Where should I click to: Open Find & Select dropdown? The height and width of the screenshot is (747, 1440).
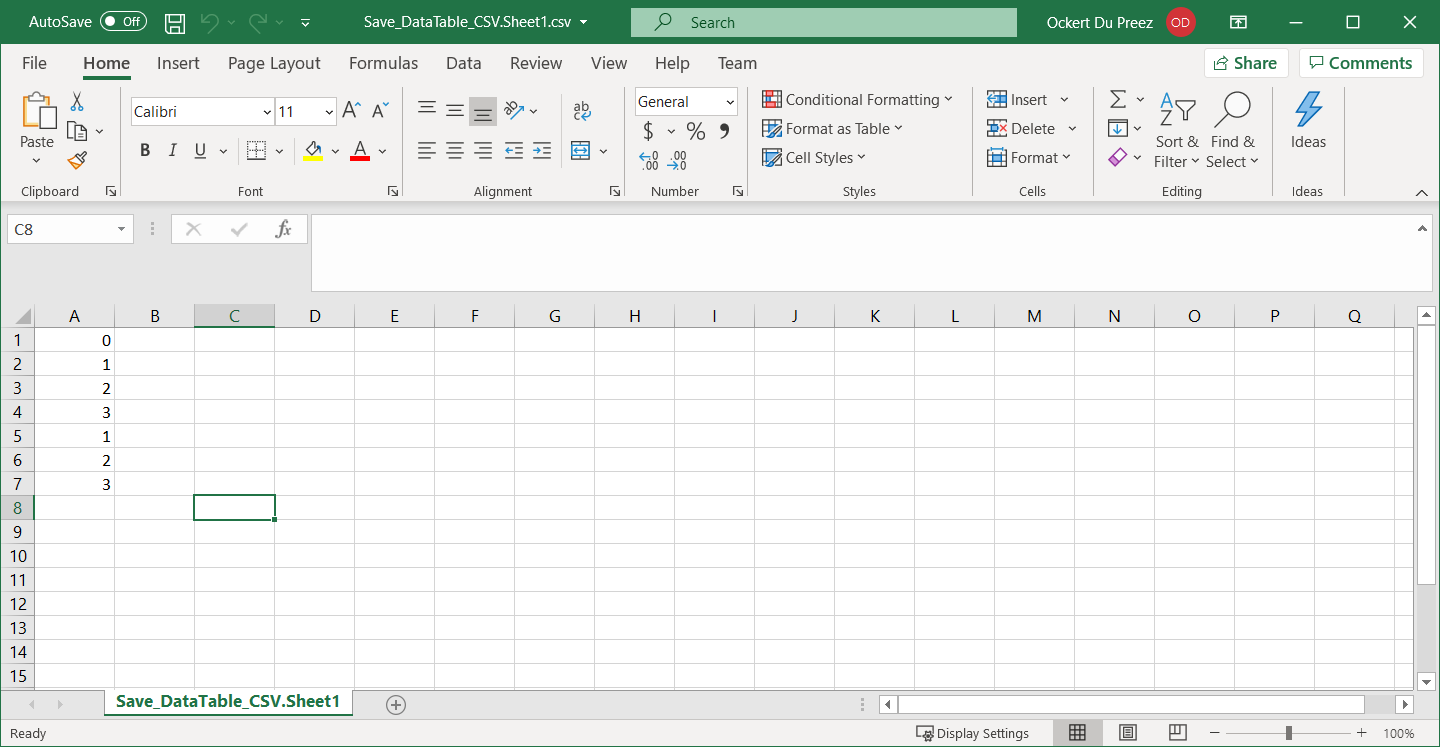[x=1232, y=131]
